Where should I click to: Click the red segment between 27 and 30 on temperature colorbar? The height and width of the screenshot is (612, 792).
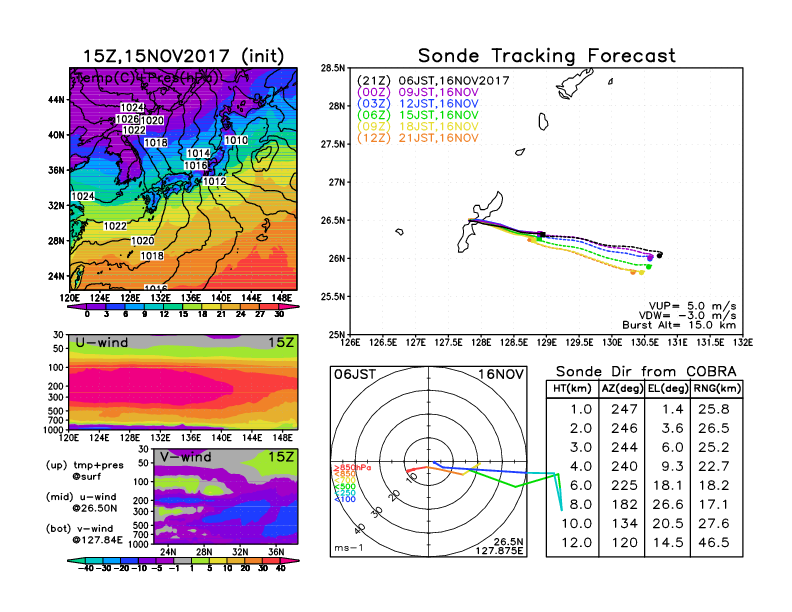click(x=270, y=307)
